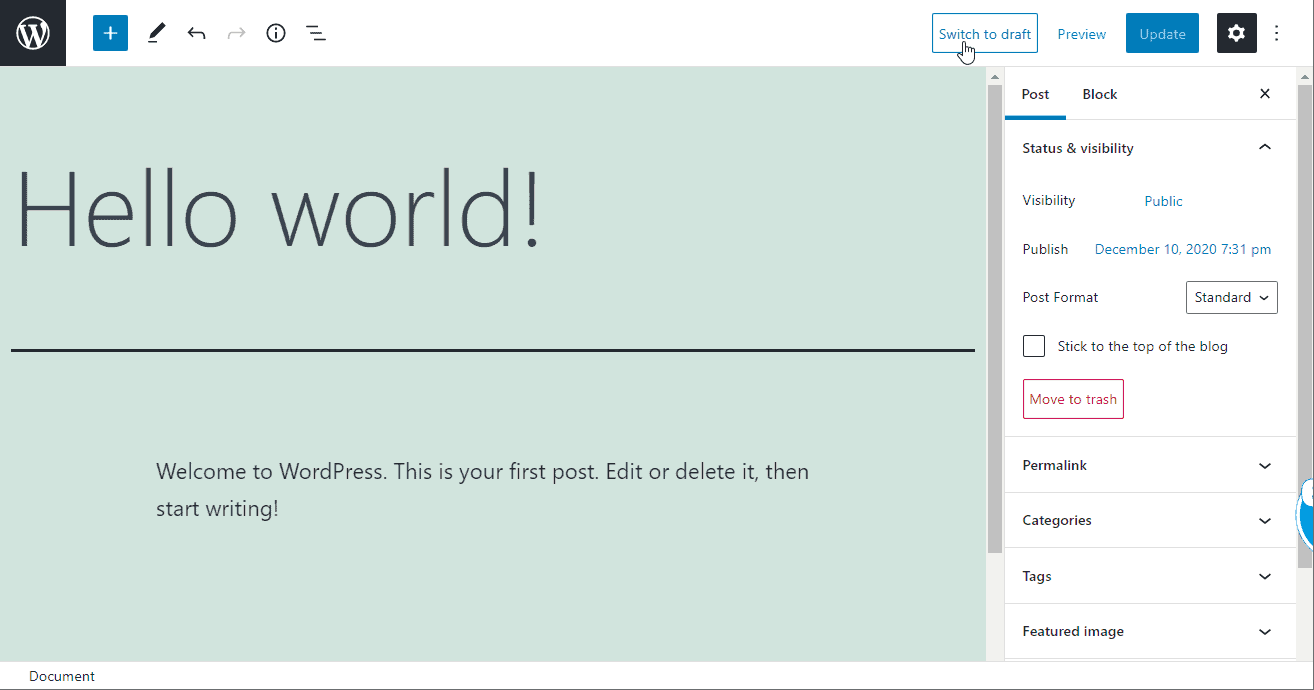1314x690 pixels.
Task: Change visibility via the Public link
Action: 1163,201
